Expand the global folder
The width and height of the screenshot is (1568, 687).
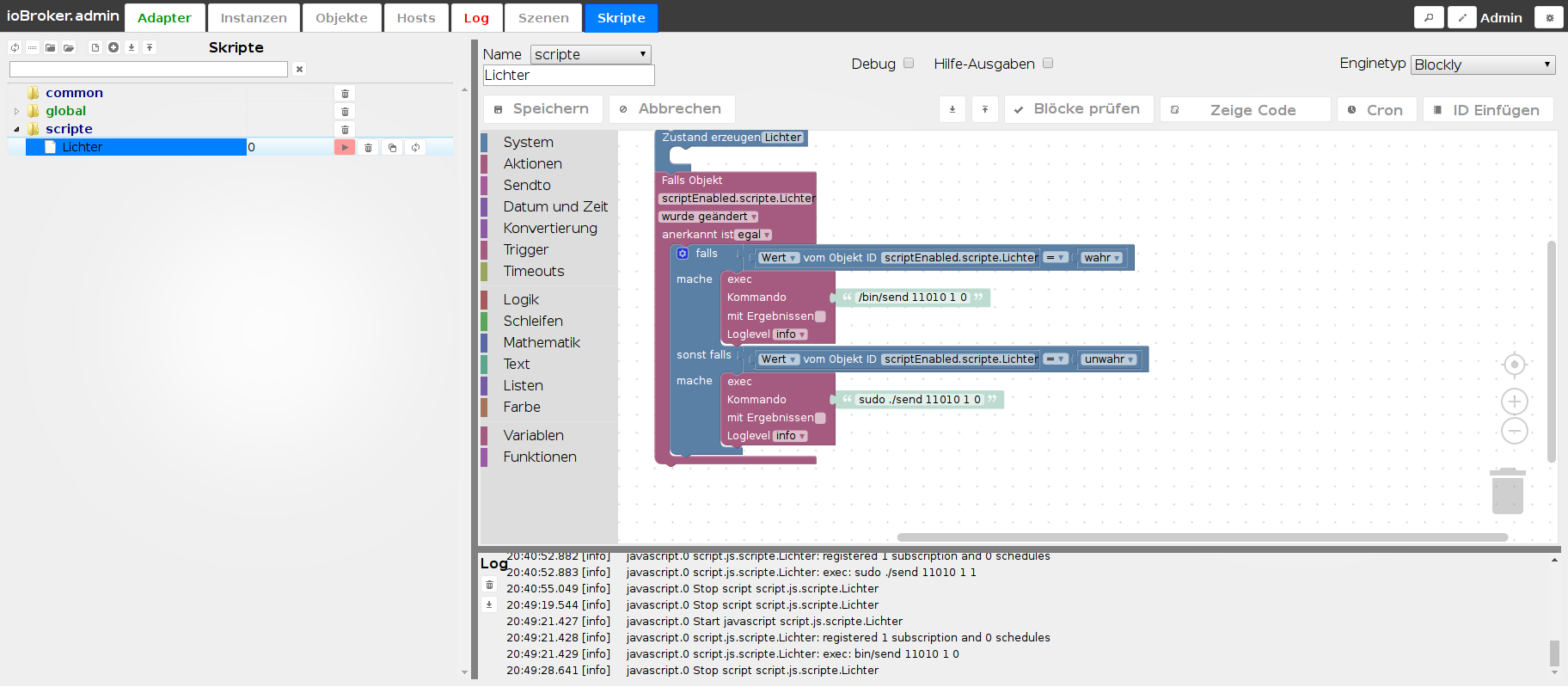[x=16, y=111]
